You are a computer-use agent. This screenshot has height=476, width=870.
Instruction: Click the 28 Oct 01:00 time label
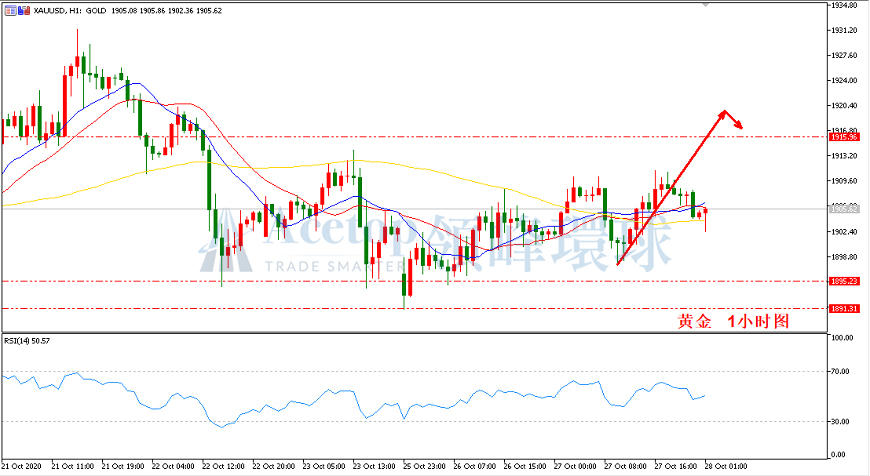pyautogui.click(x=726, y=466)
